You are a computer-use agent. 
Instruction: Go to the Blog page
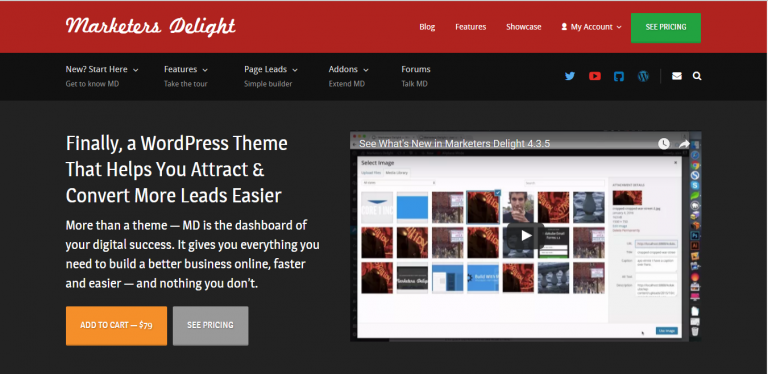point(427,27)
